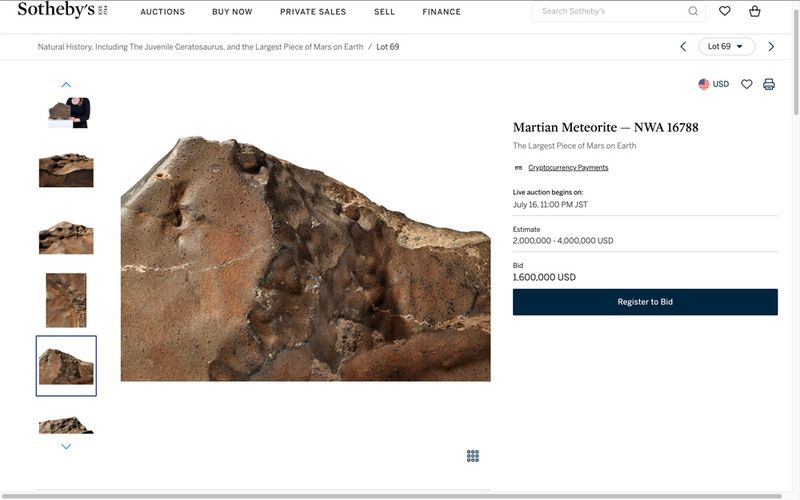Viewport: 800px width, 500px height.
Task: Save lot with heart icon near USD
Action: click(x=746, y=84)
